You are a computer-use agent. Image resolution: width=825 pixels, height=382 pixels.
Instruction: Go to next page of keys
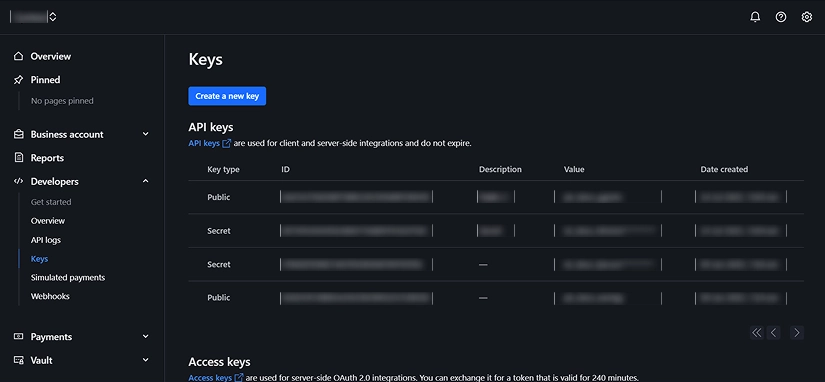click(x=797, y=333)
